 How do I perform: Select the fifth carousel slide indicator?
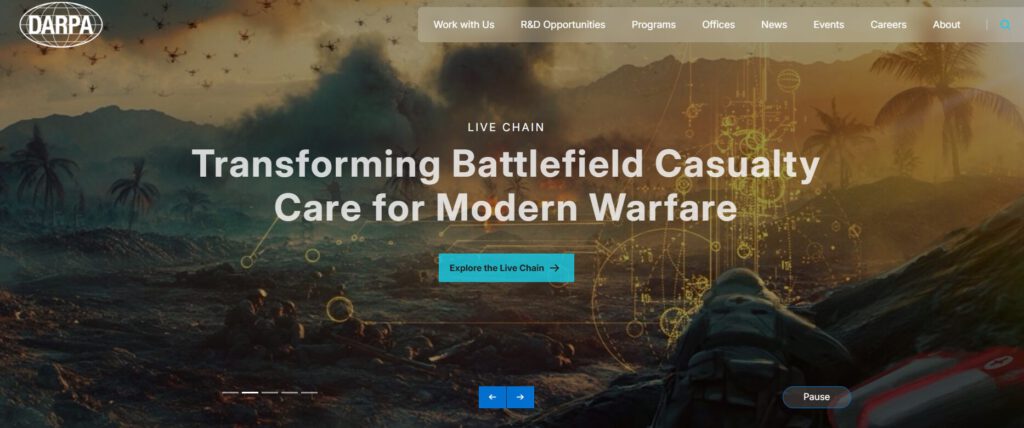click(x=310, y=393)
